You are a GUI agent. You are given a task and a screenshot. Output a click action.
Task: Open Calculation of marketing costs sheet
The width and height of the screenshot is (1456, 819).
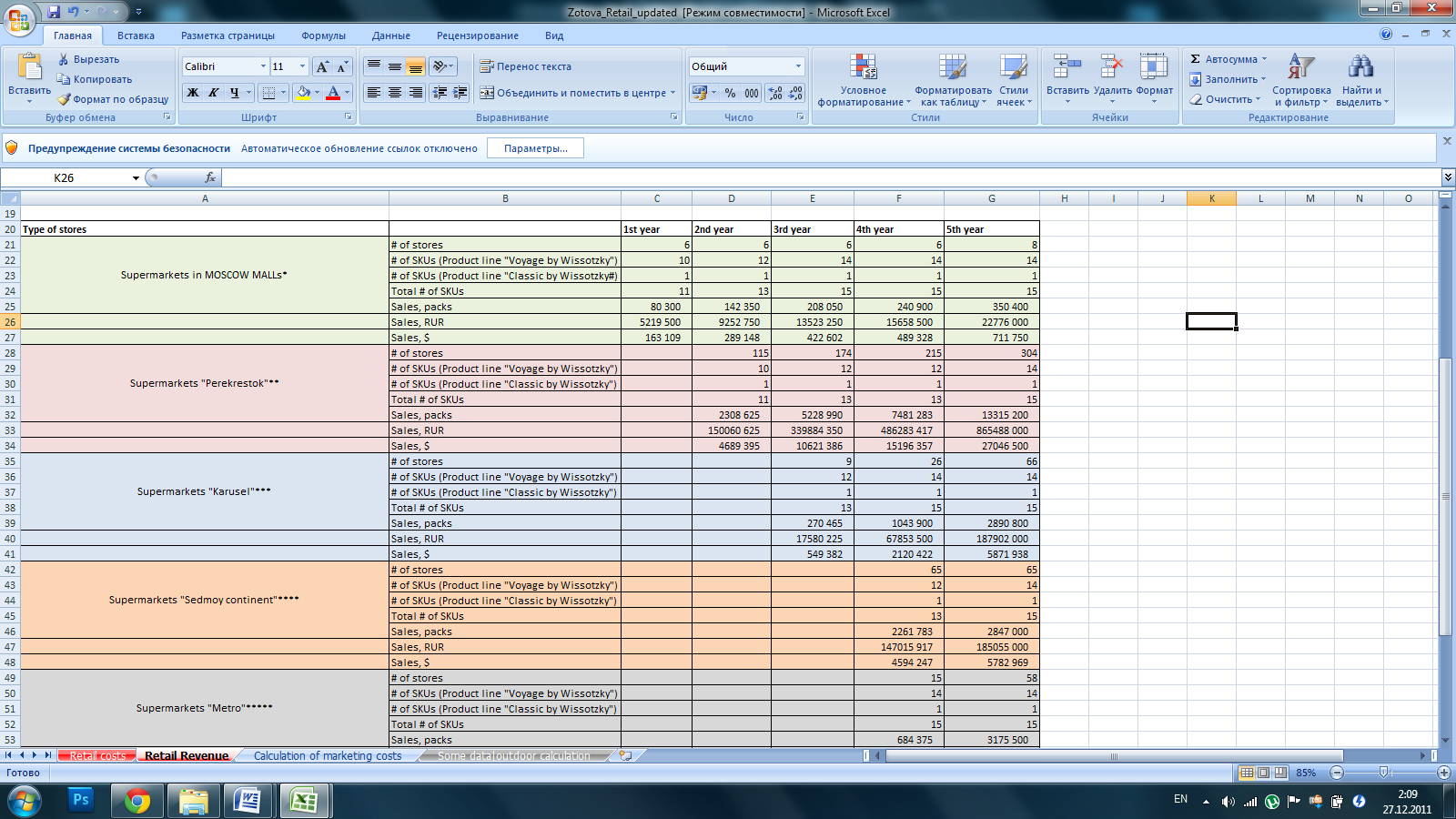coord(328,755)
